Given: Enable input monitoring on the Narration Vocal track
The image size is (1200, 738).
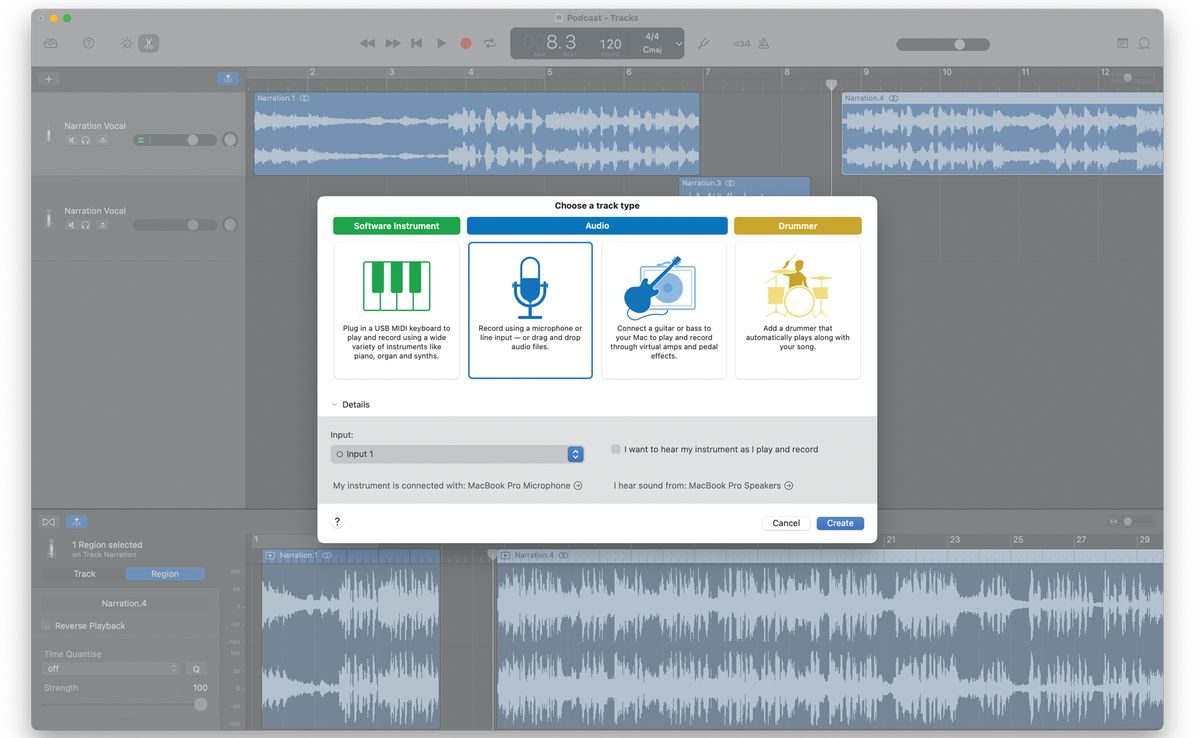Looking at the screenshot, I should click(102, 139).
